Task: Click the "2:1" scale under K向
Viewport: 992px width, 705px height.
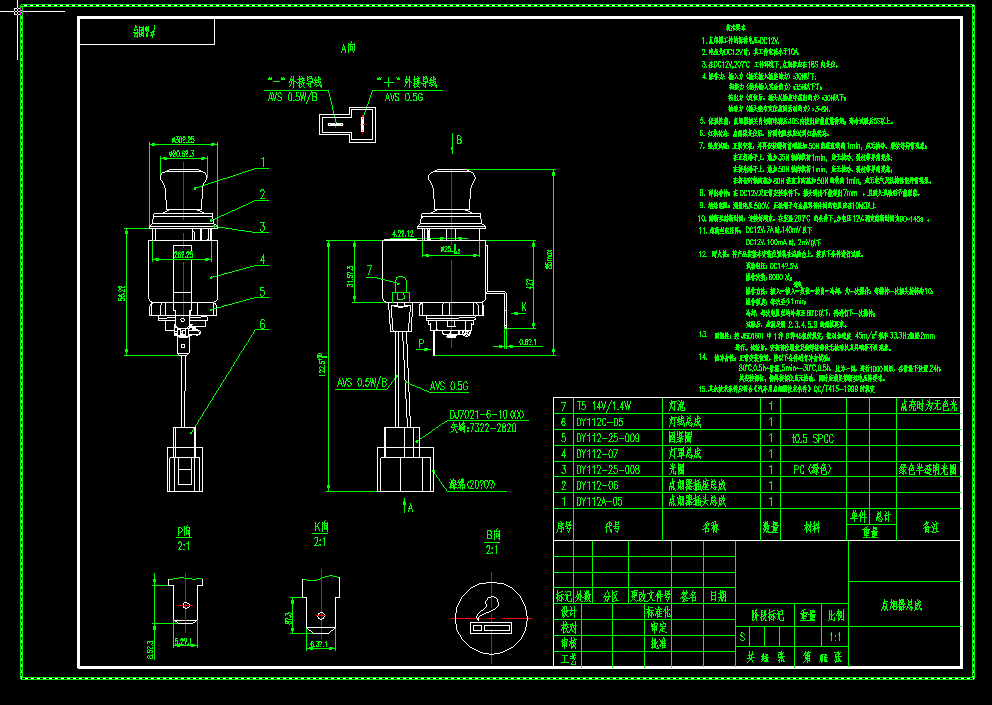Action: point(320,542)
